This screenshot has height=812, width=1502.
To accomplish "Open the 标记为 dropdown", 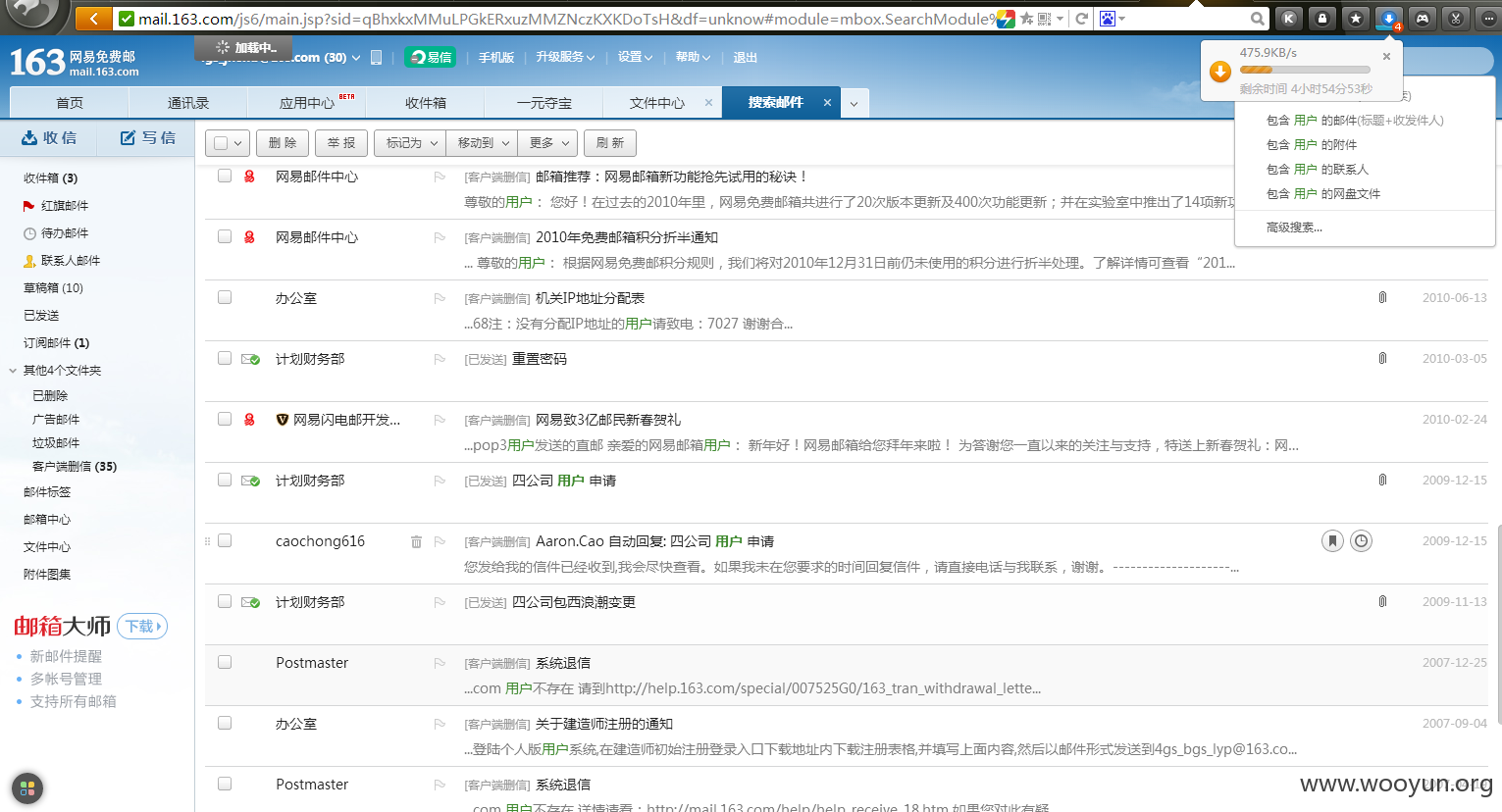I will [410, 143].
